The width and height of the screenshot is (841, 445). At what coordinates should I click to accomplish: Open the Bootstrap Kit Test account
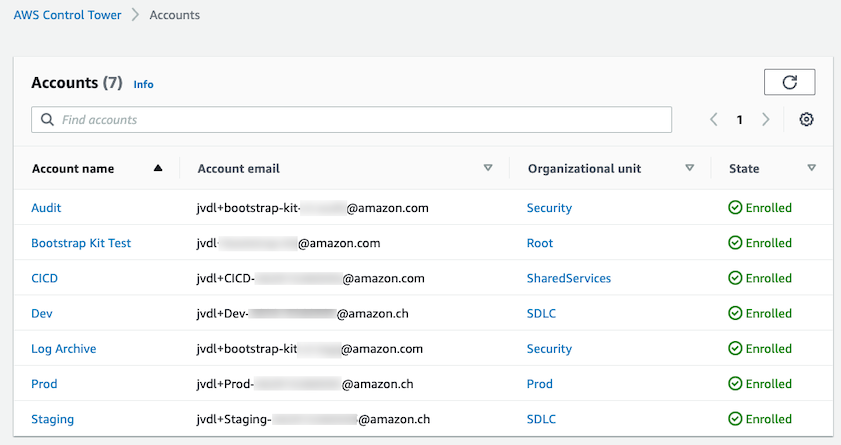[81, 243]
